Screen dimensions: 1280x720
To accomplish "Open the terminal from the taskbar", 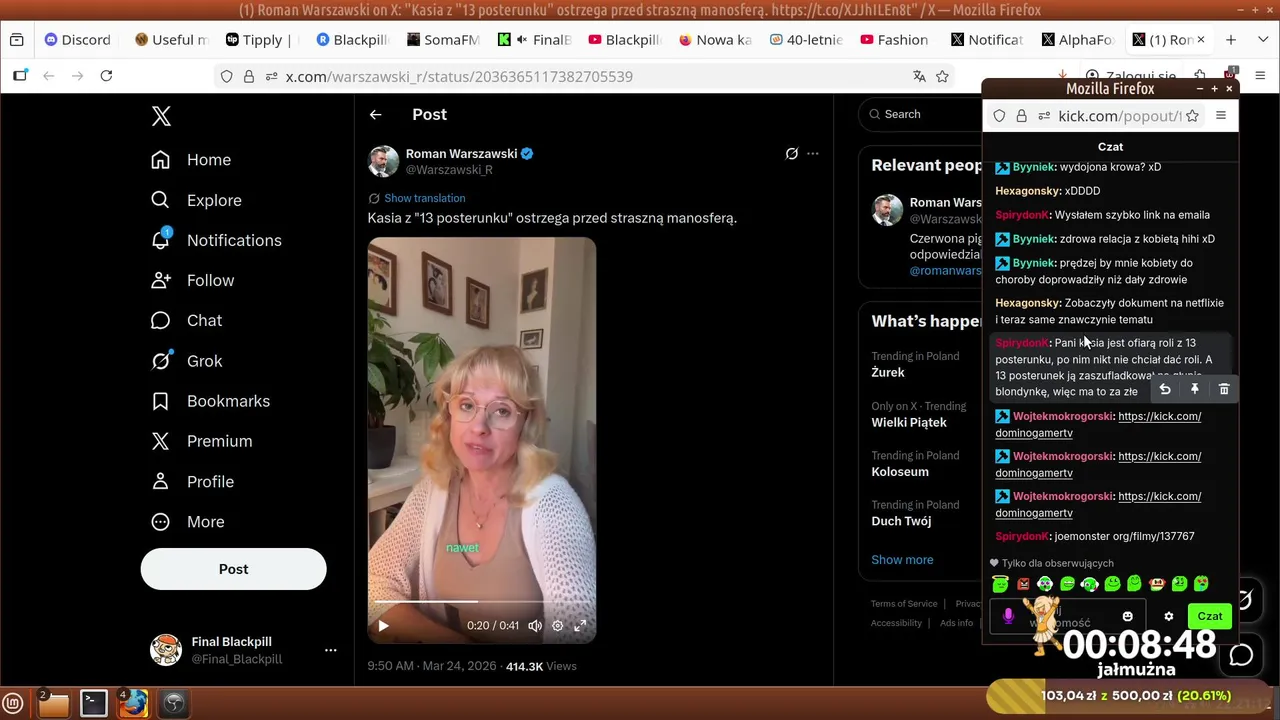I will click(x=94, y=704).
